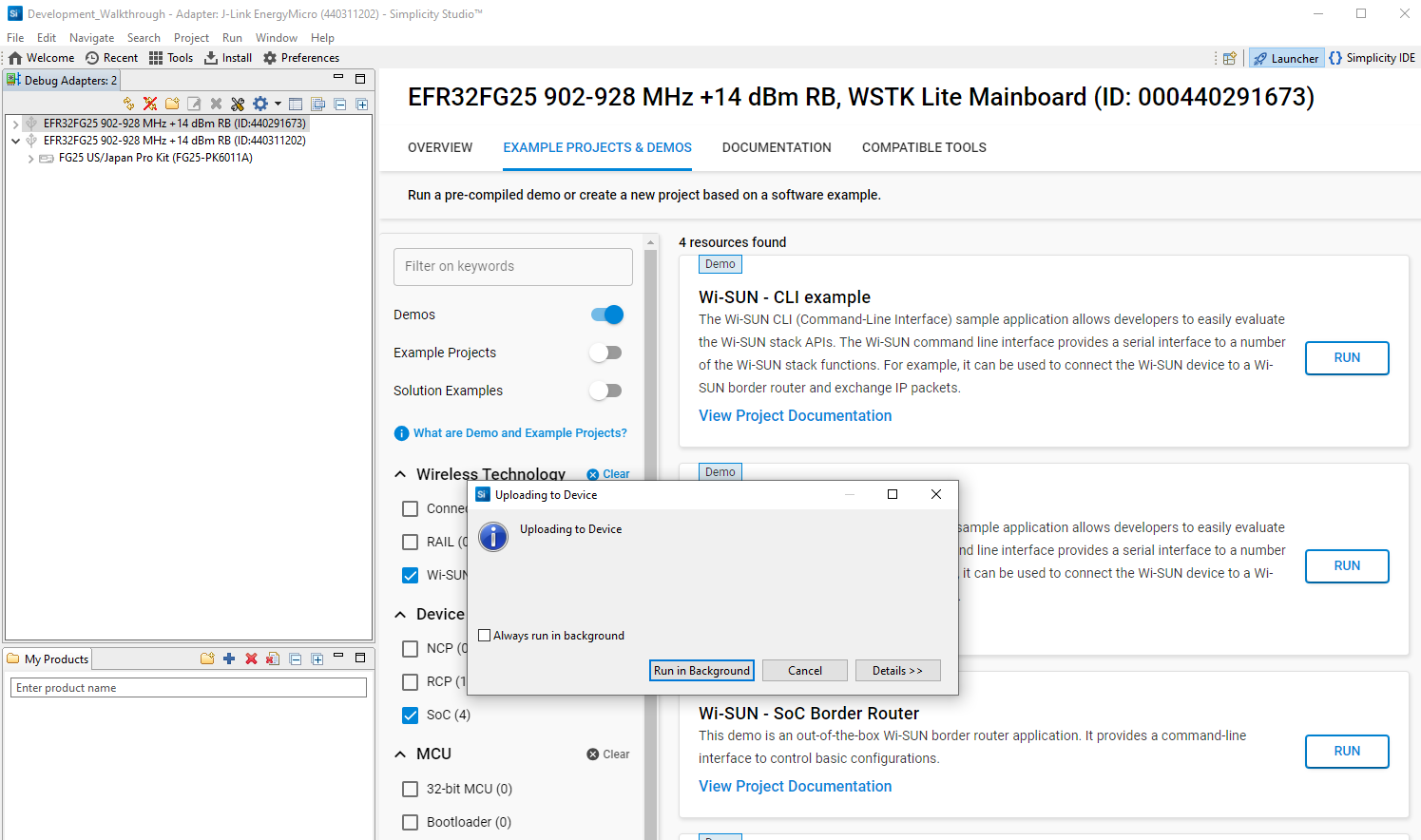Click RUN for Wi-SUN SoC Border Router demo
Image resolution: width=1421 pixels, height=840 pixels.
1347,751
